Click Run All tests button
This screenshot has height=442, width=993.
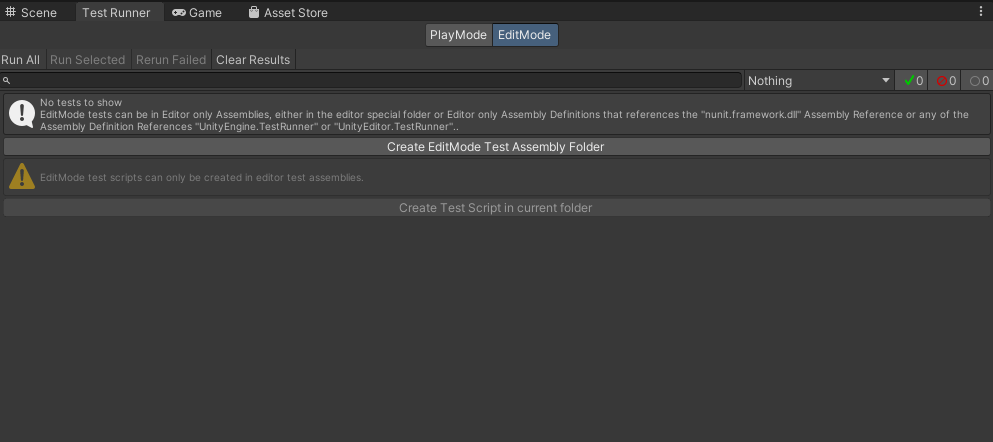(x=21, y=60)
